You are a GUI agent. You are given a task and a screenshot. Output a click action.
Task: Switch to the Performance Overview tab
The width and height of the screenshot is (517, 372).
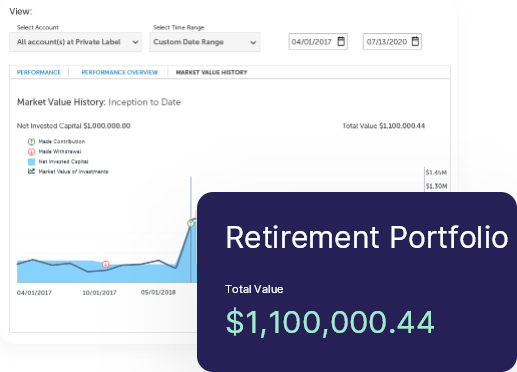click(120, 72)
